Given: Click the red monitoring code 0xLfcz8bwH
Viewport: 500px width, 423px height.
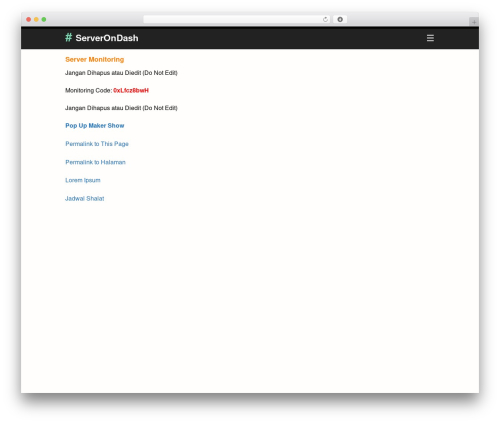Looking at the screenshot, I should 131,90.
